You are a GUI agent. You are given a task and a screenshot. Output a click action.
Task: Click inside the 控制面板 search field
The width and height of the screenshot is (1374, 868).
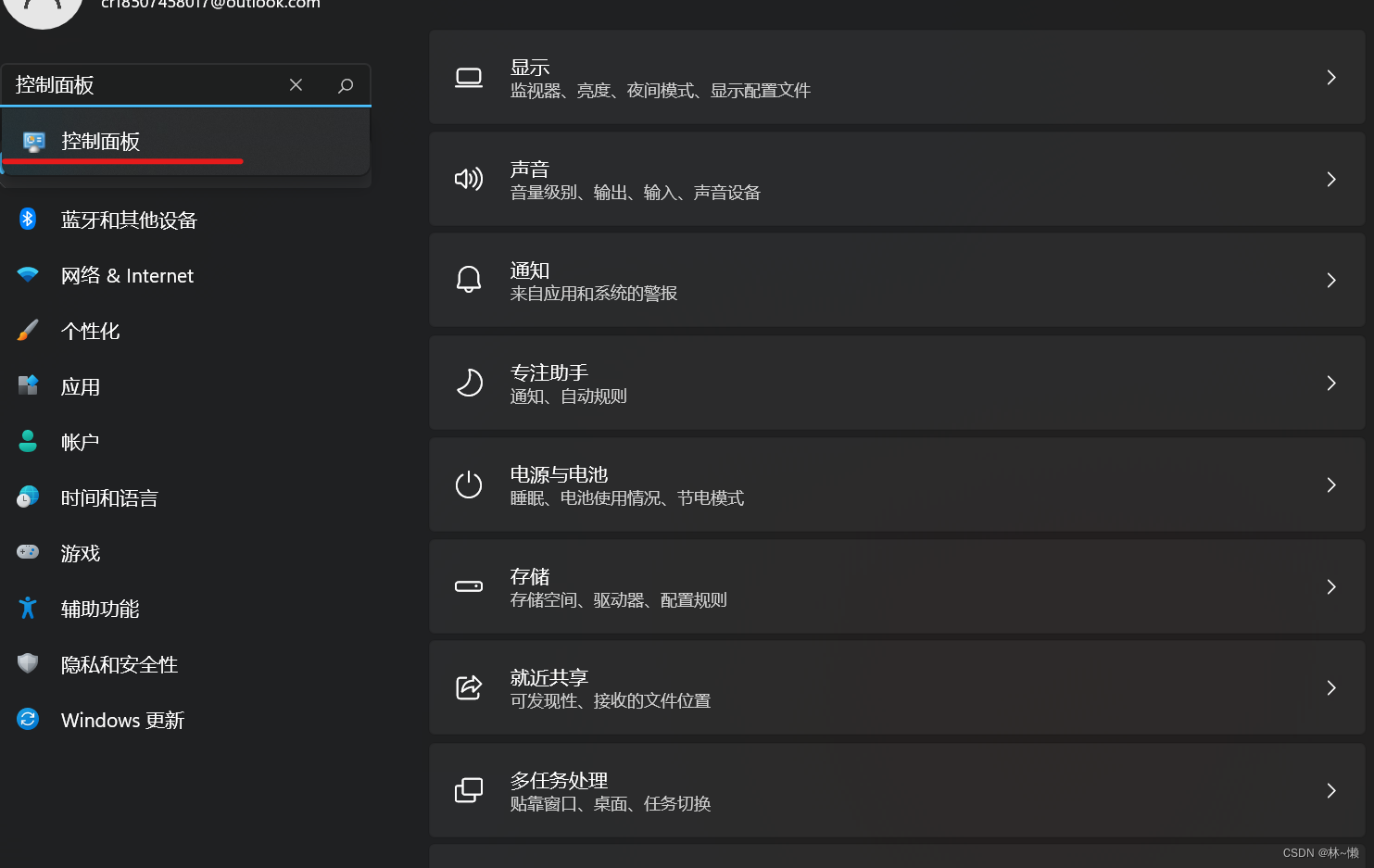coord(139,85)
